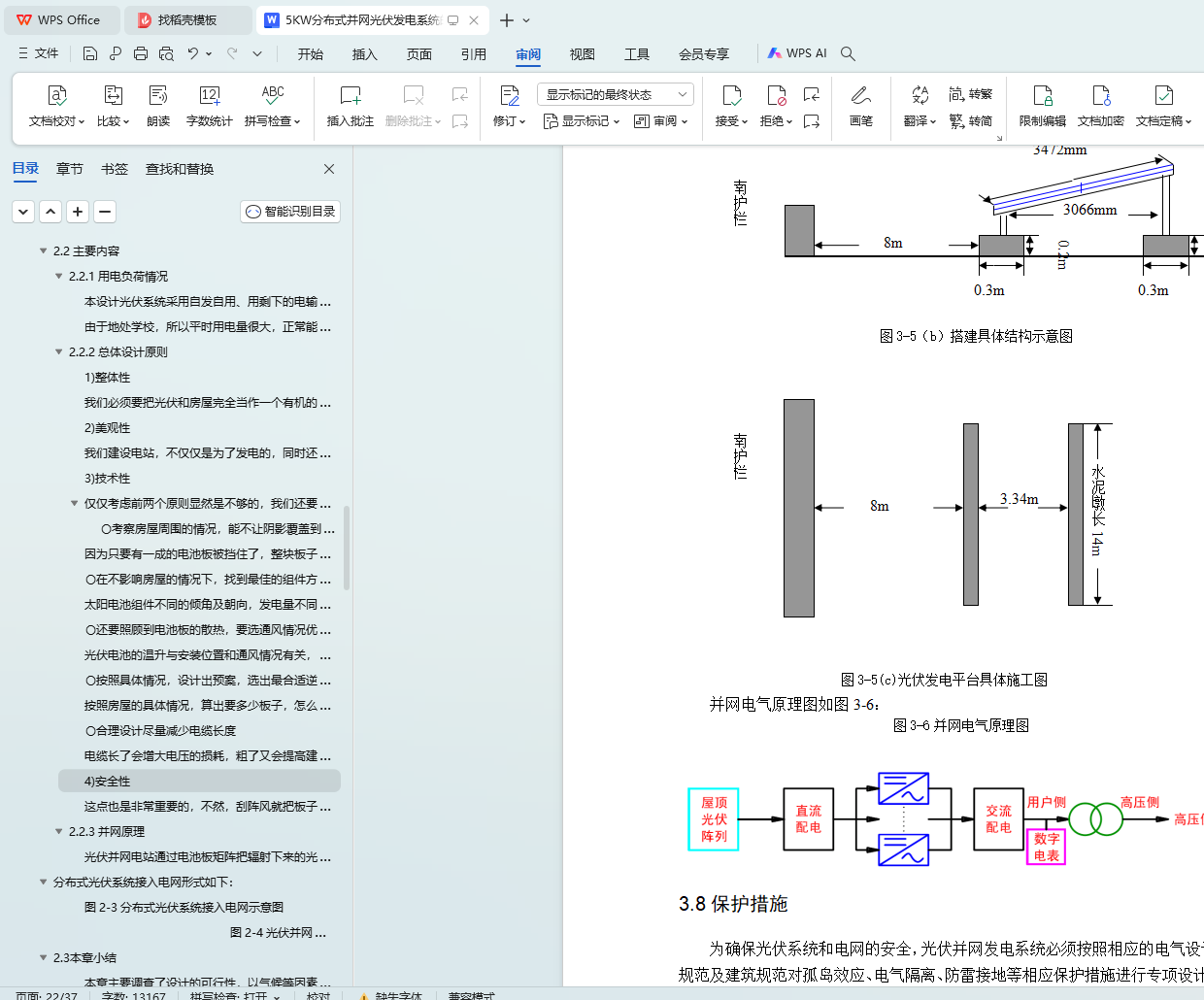
Task: Switch to the WPS Office home tab
Action: tap(61, 19)
